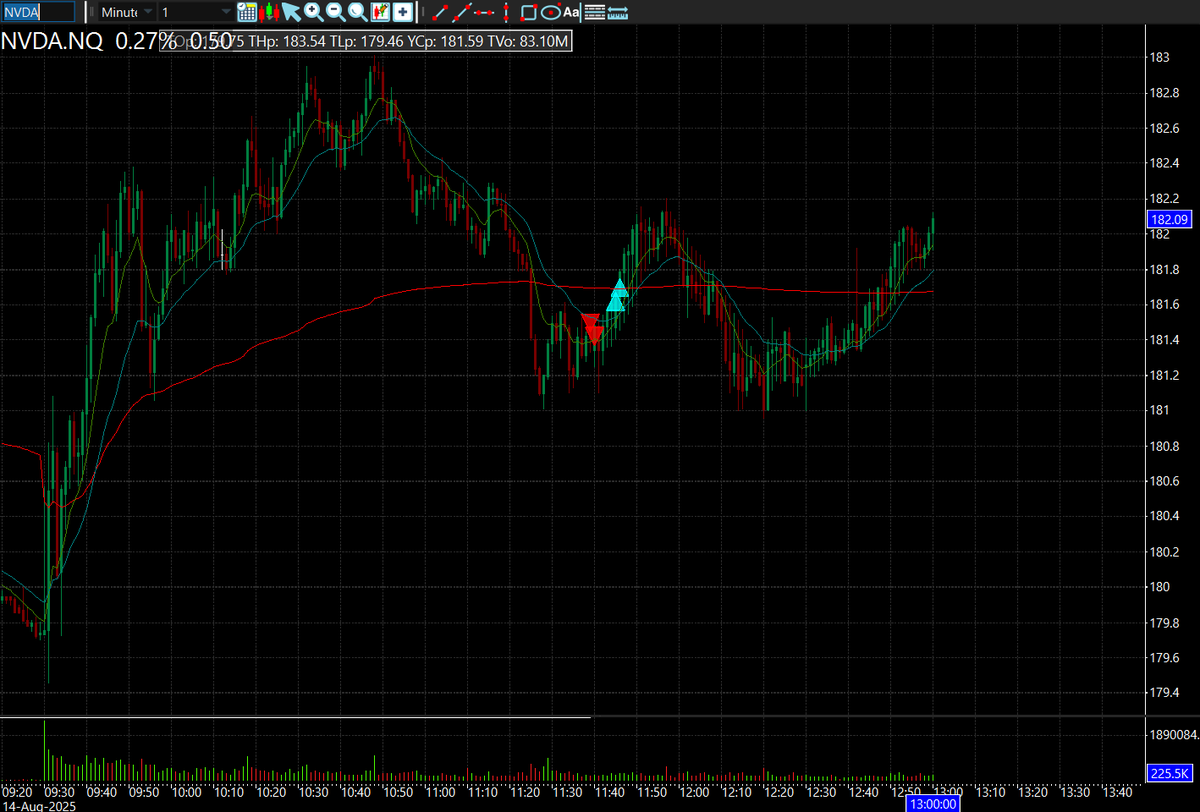Select the rectangle drawing tool

point(529,12)
